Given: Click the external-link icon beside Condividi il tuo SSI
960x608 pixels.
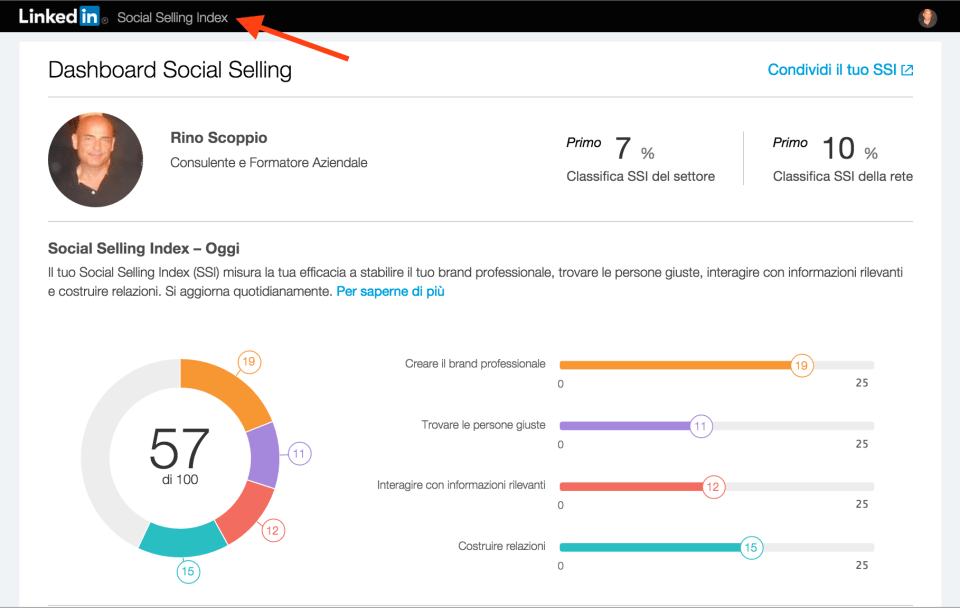Looking at the screenshot, I should [908, 69].
